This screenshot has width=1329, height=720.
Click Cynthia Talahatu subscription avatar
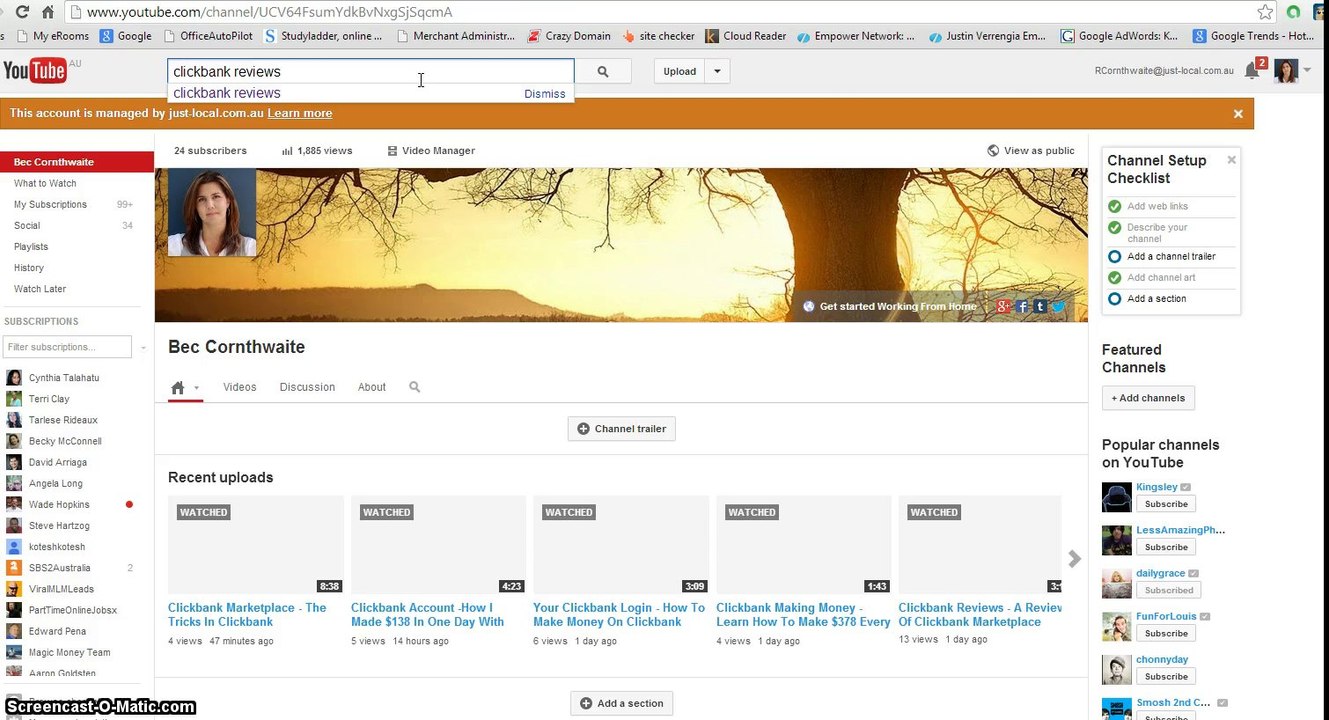14,378
